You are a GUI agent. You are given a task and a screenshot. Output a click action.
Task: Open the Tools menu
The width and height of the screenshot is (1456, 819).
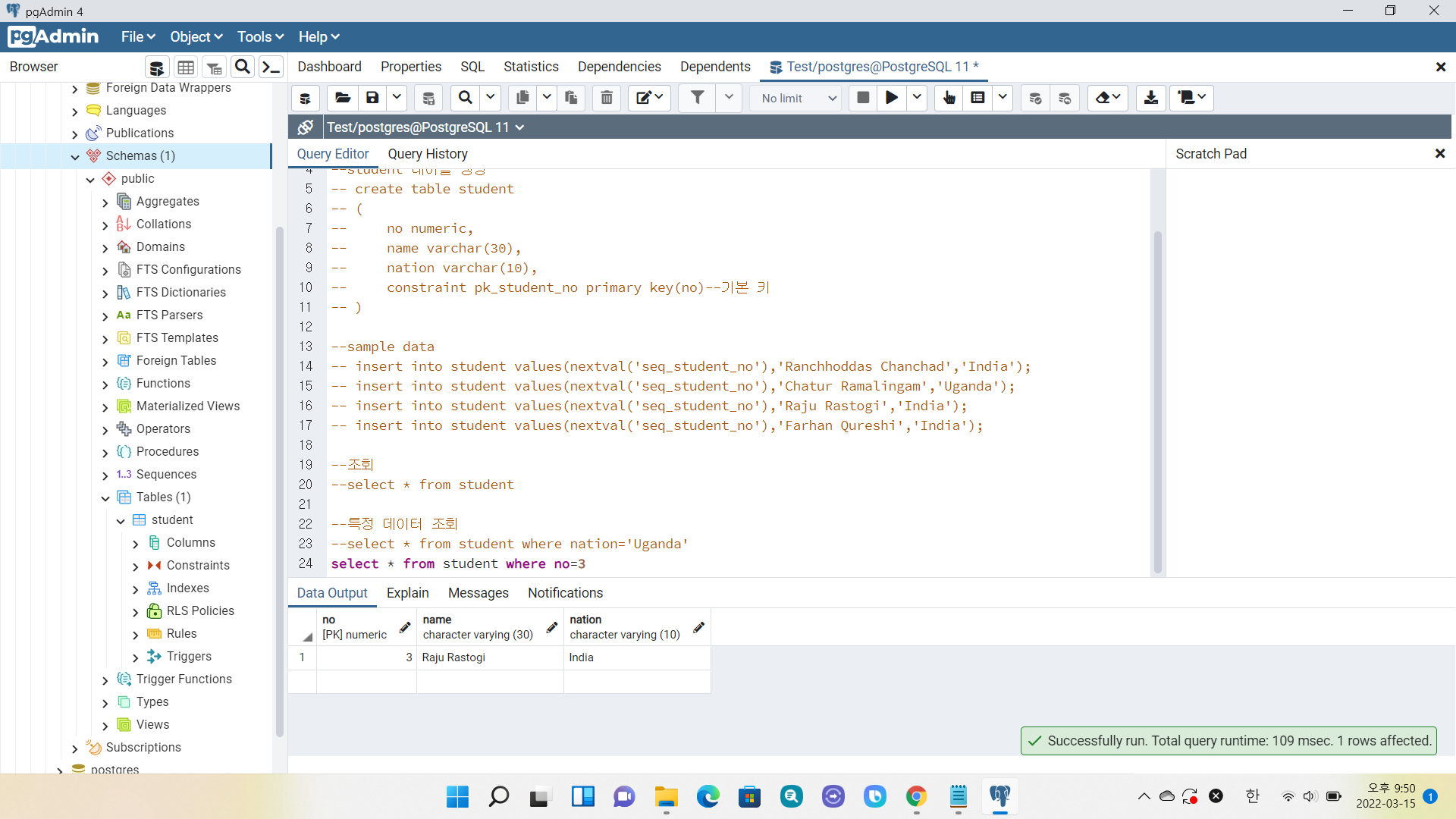[x=260, y=37]
